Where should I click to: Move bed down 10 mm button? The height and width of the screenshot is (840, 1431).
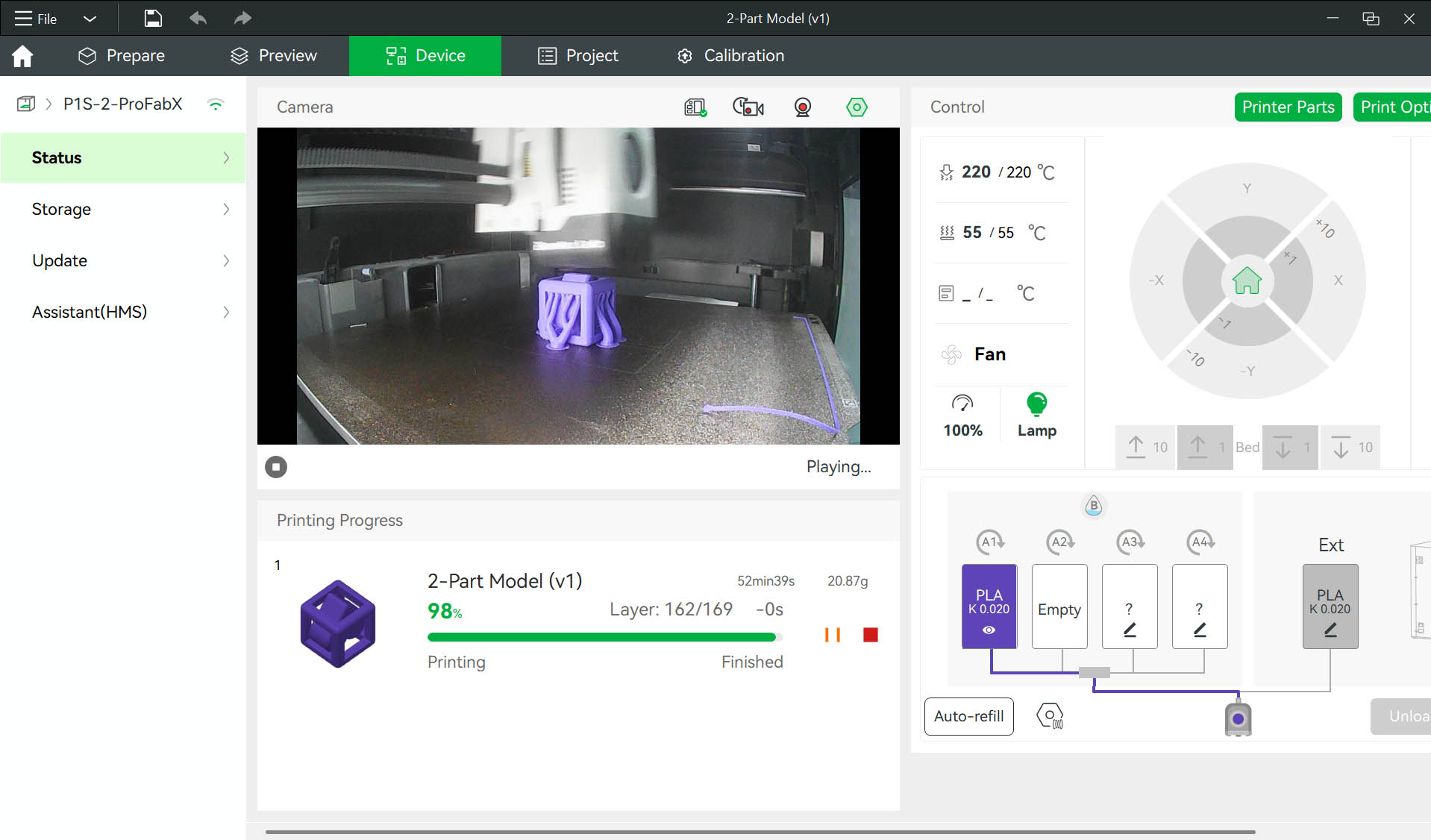[1350, 448]
